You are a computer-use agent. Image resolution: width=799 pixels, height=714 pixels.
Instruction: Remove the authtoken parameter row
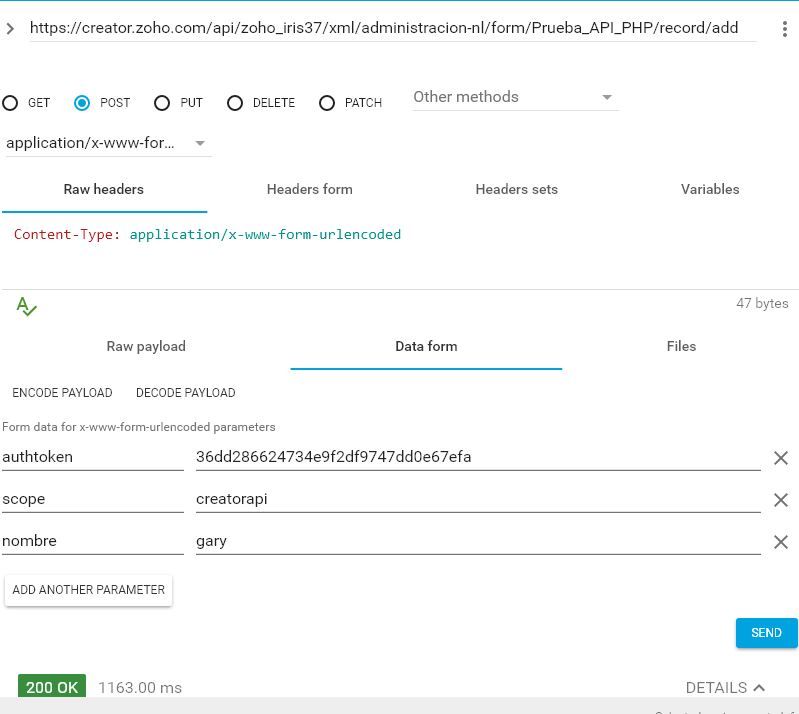[x=781, y=458]
